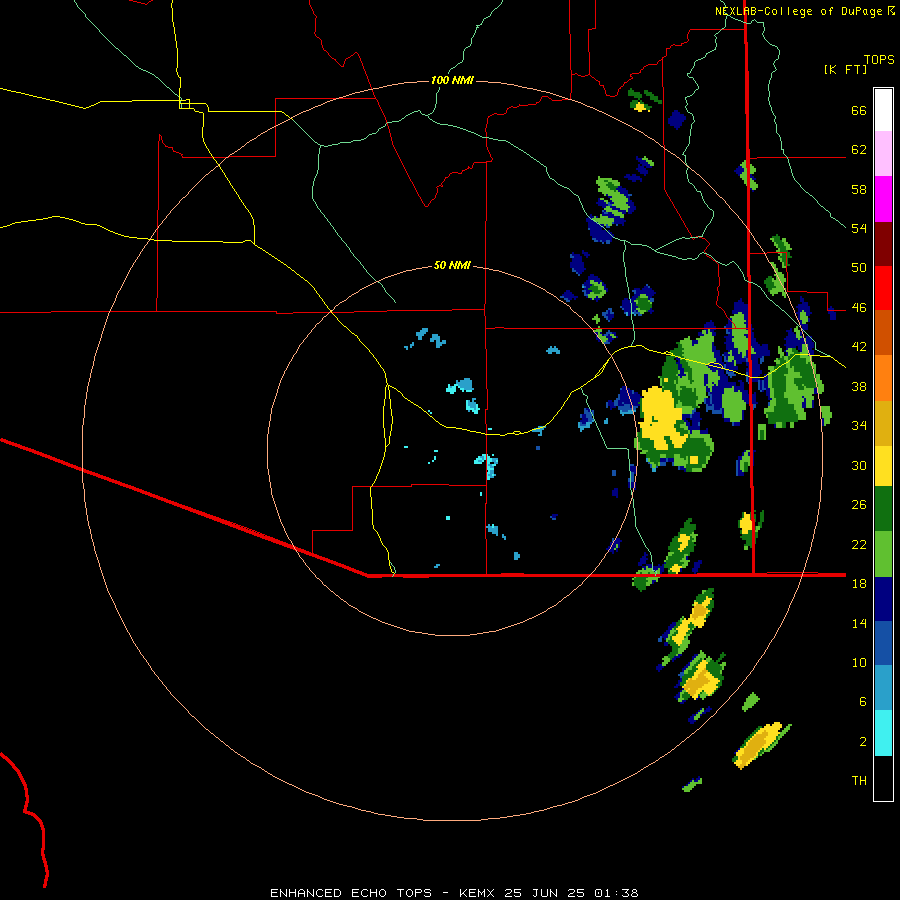The height and width of the screenshot is (900, 900).
Task: Click the 46 legend value
Action: [x=859, y=308]
